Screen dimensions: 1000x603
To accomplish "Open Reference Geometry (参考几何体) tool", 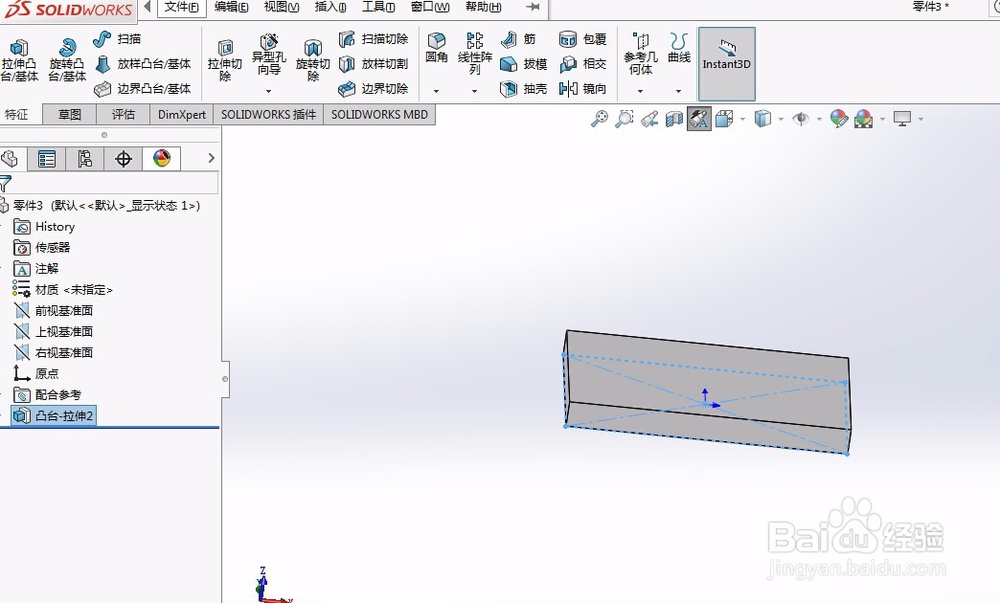I will [x=640, y=54].
